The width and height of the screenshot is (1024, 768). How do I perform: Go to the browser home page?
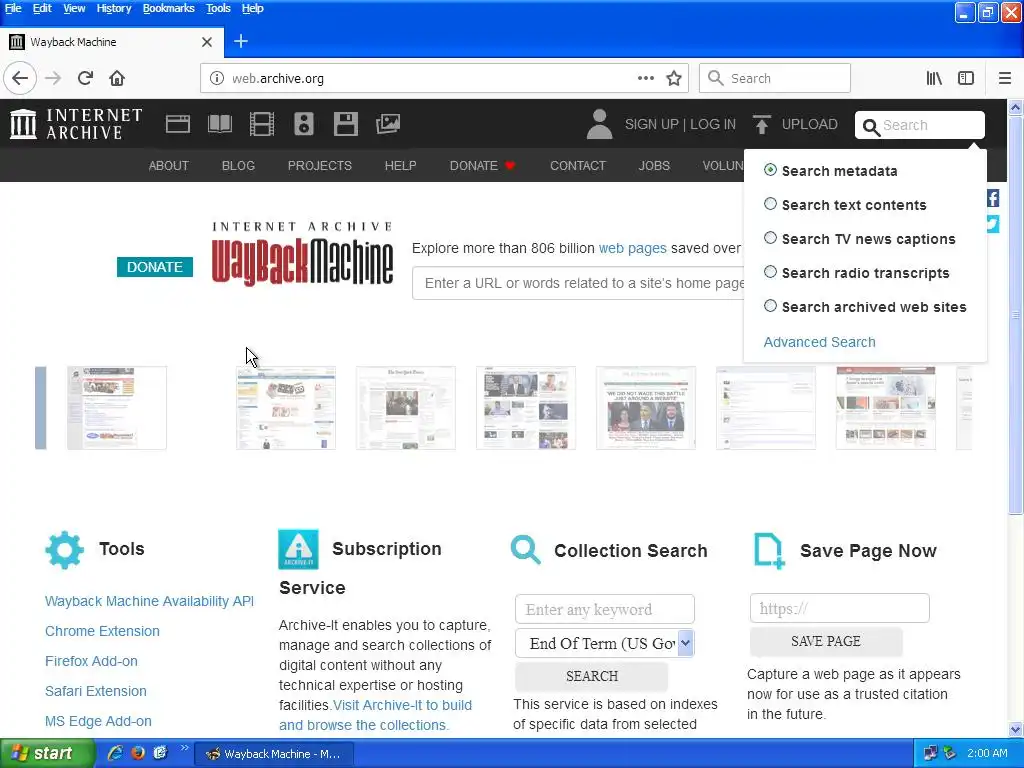(x=117, y=78)
